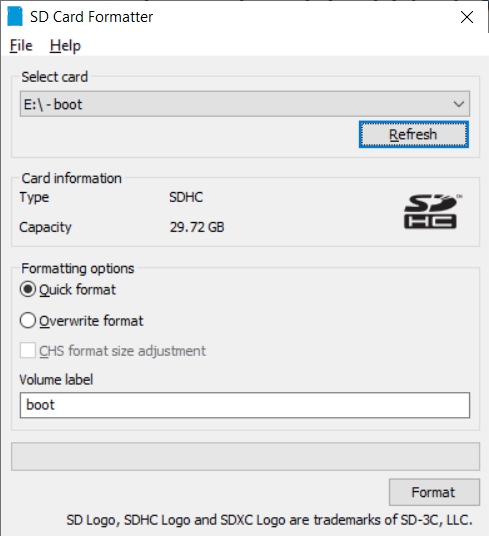Open the Select card dropdown arrow
489x536 pixels.
coord(459,104)
